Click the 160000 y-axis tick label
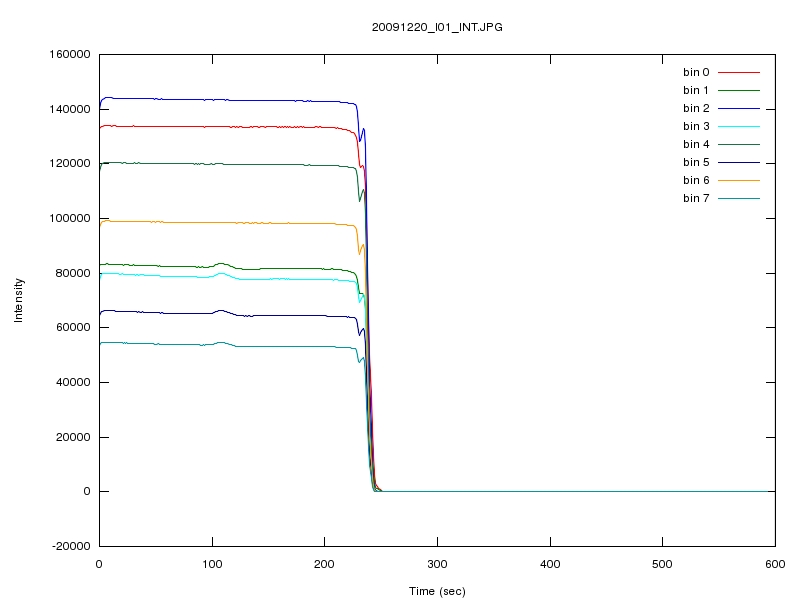The image size is (800, 600). 69,54
